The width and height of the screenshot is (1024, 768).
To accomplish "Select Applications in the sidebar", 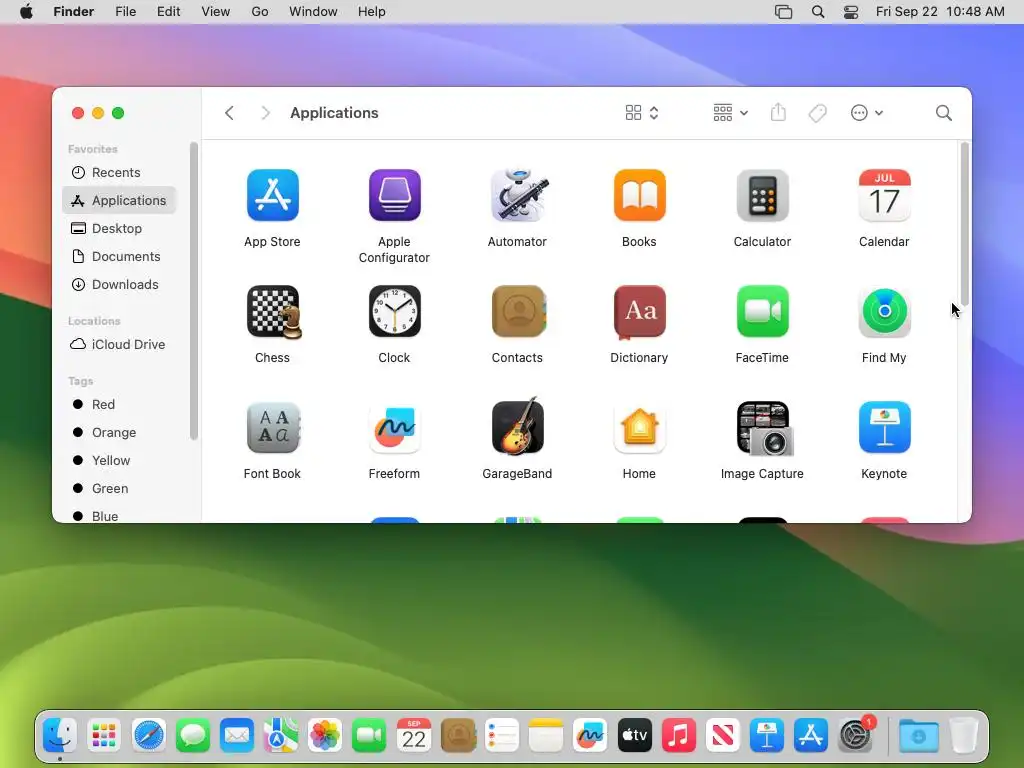I will (120, 200).
